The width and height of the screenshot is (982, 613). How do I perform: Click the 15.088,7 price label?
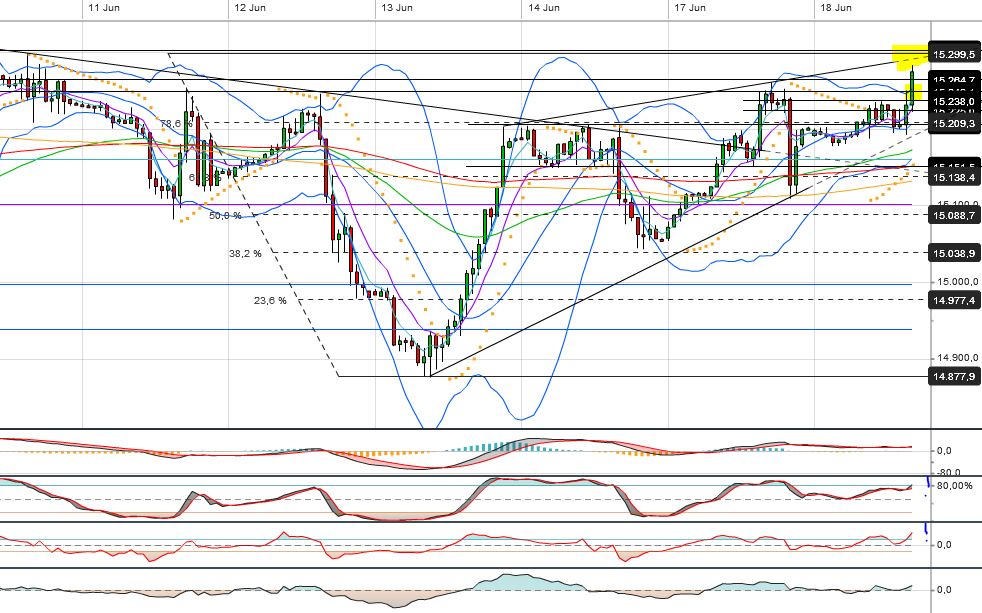[x=954, y=215]
